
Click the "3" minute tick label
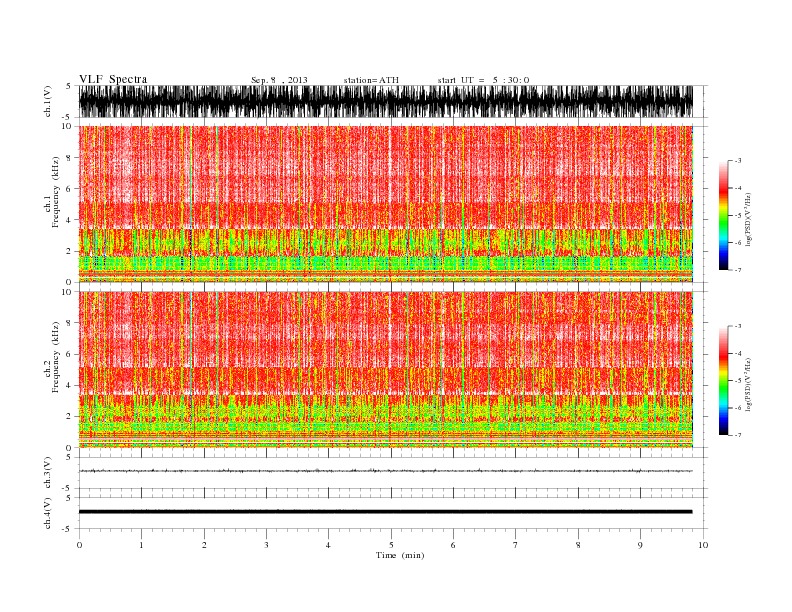tap(267, 545)
